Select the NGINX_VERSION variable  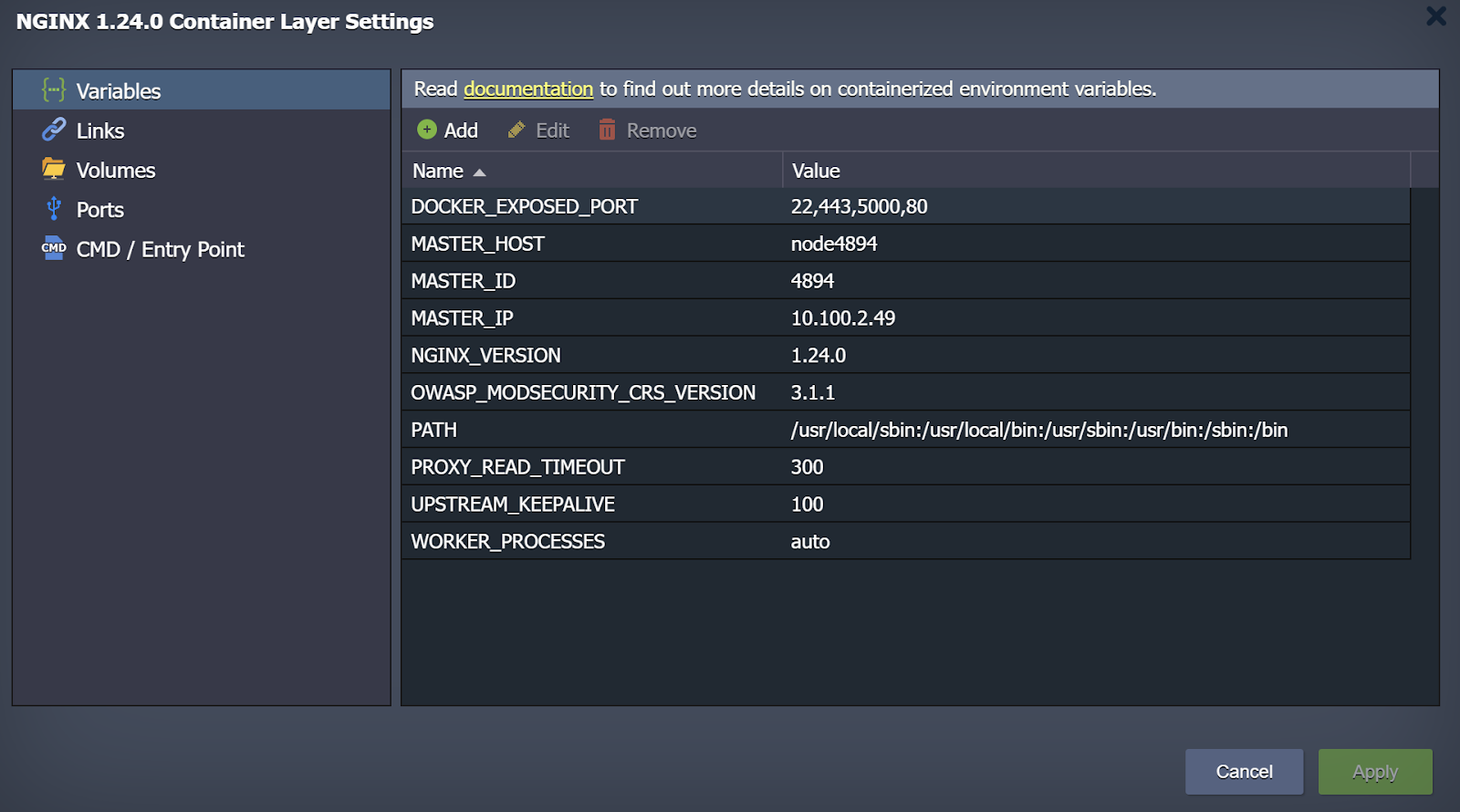tap(485, 356)
